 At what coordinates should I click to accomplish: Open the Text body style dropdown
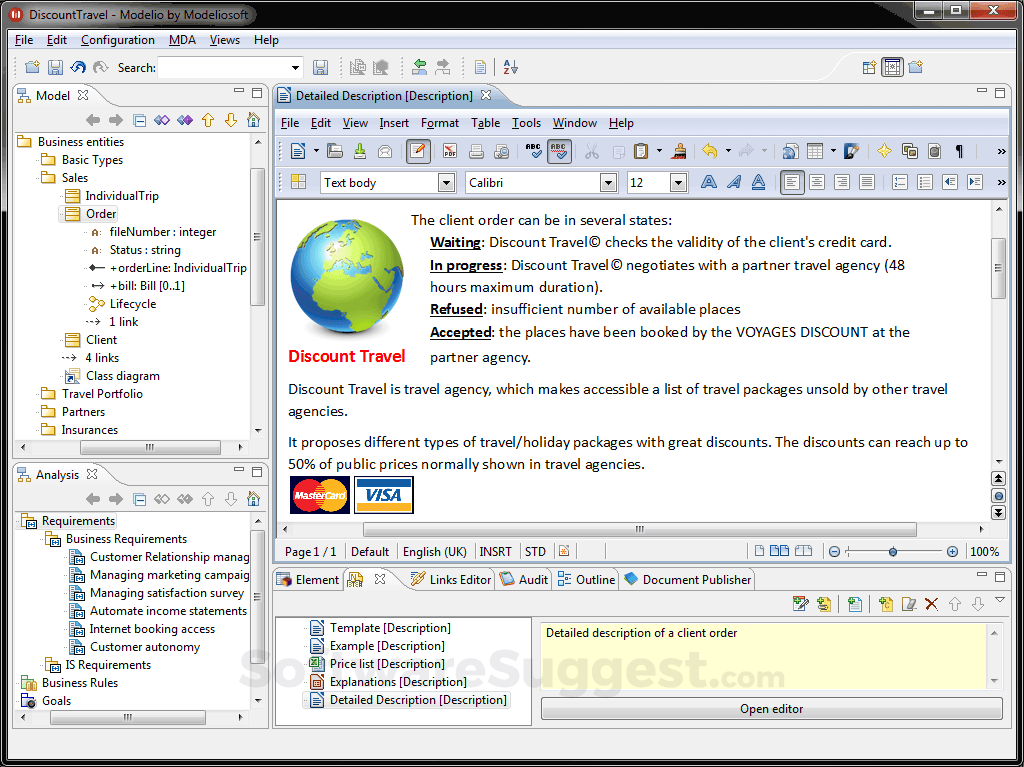coord(447,183)
